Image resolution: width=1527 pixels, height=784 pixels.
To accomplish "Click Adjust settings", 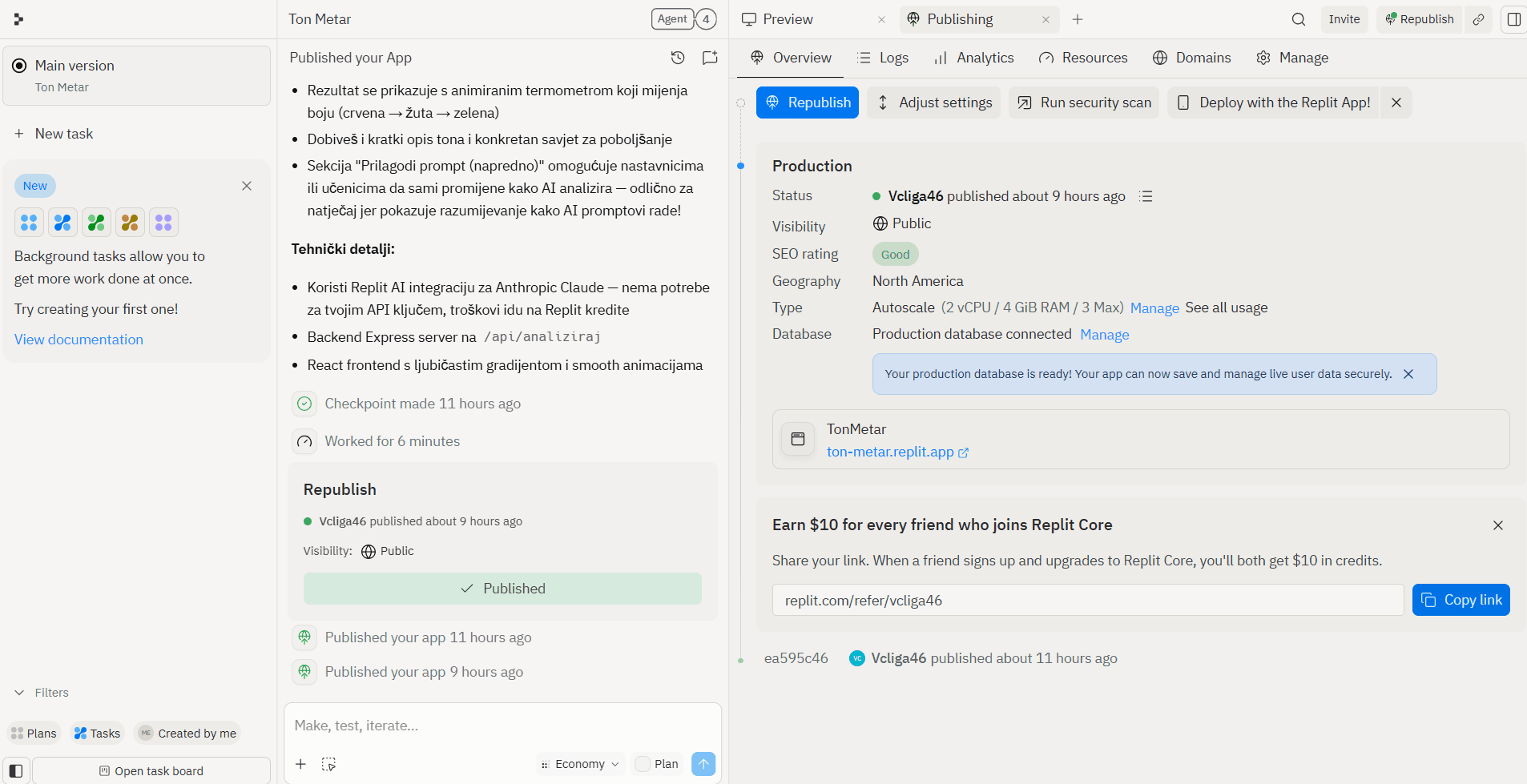I will click(x=934, y=103).
